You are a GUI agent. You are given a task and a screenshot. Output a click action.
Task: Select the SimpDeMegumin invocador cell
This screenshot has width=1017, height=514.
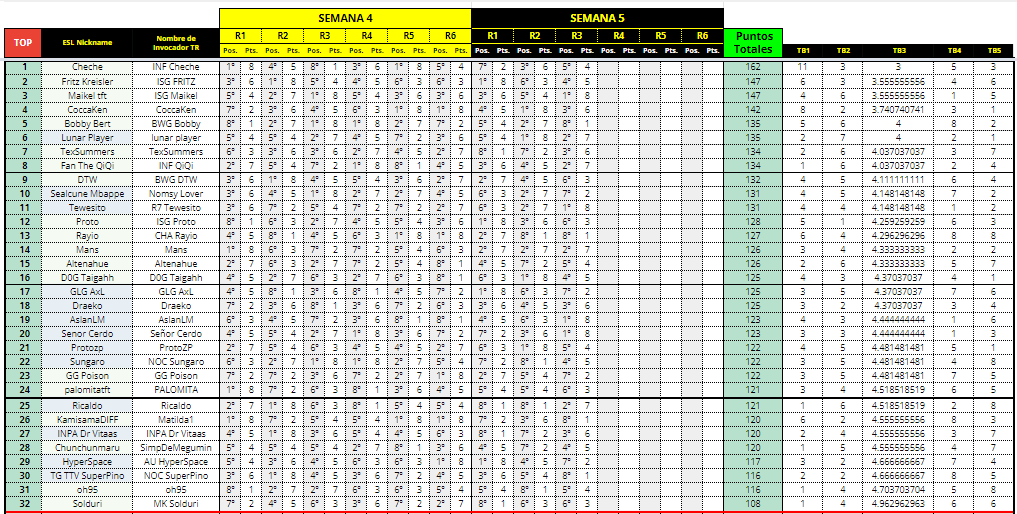point(176,448)
